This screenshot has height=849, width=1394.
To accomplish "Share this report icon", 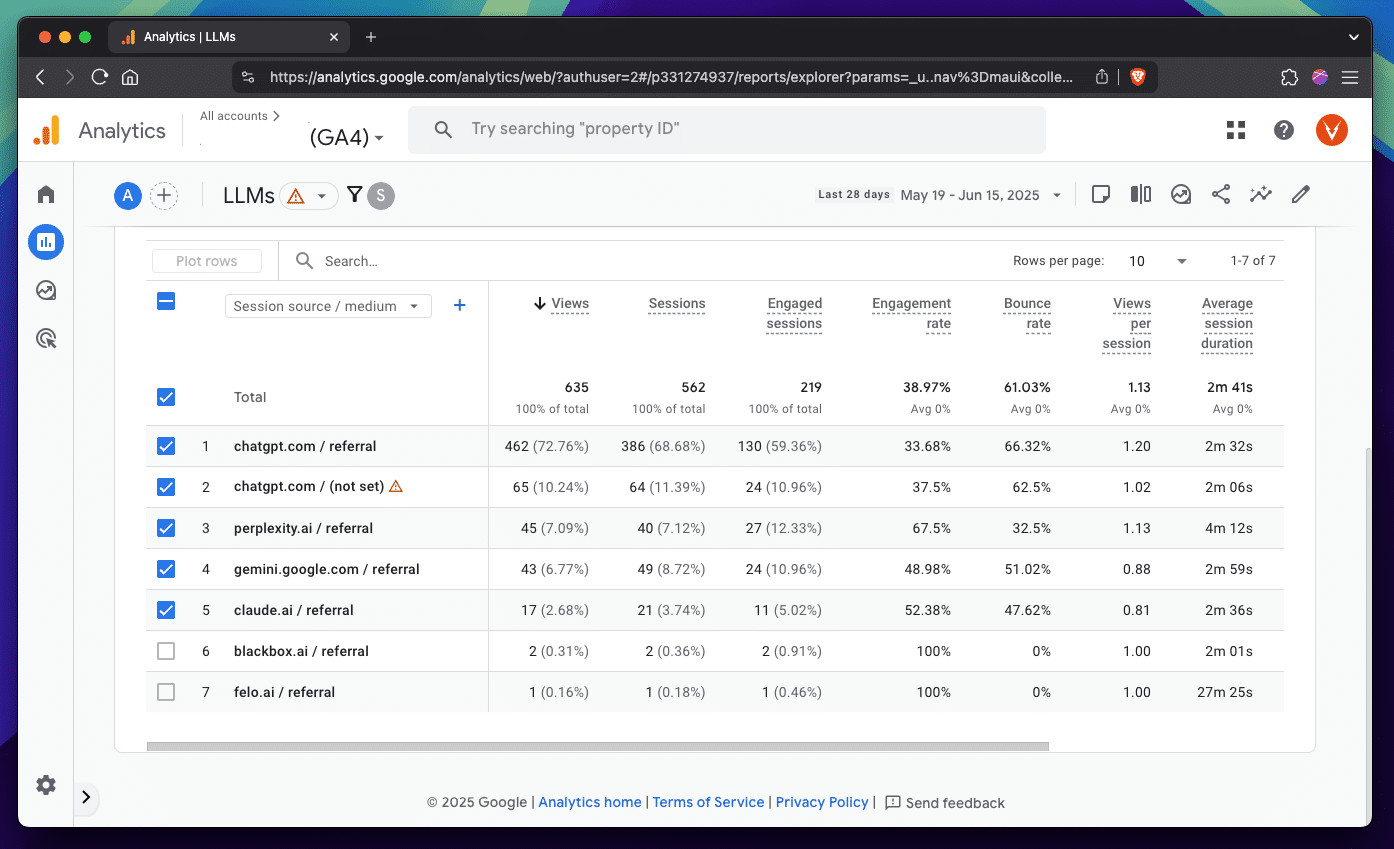I will pos(1221,194).
